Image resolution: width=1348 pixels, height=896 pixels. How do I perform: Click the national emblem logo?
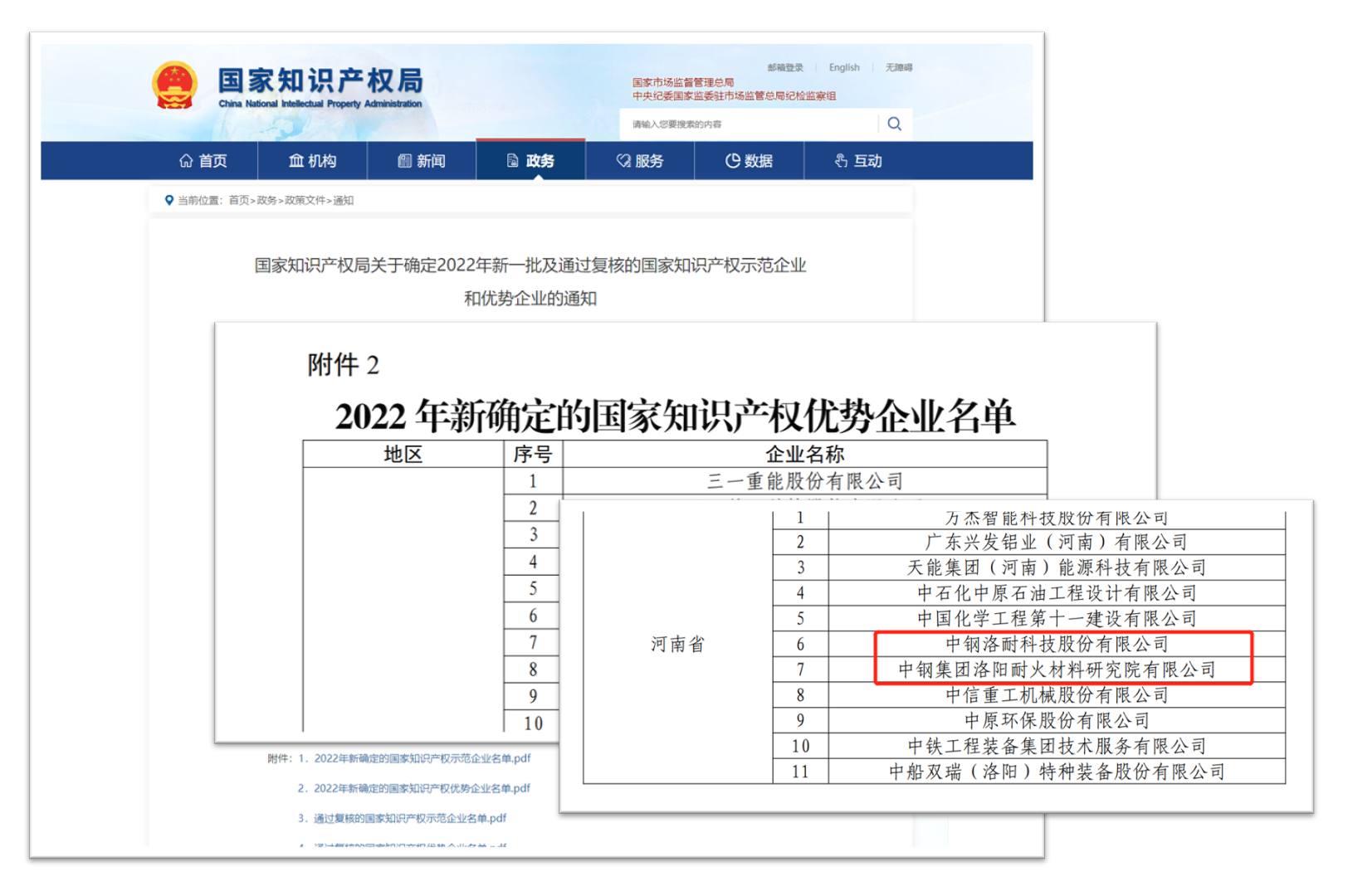[x=174, y=85]
